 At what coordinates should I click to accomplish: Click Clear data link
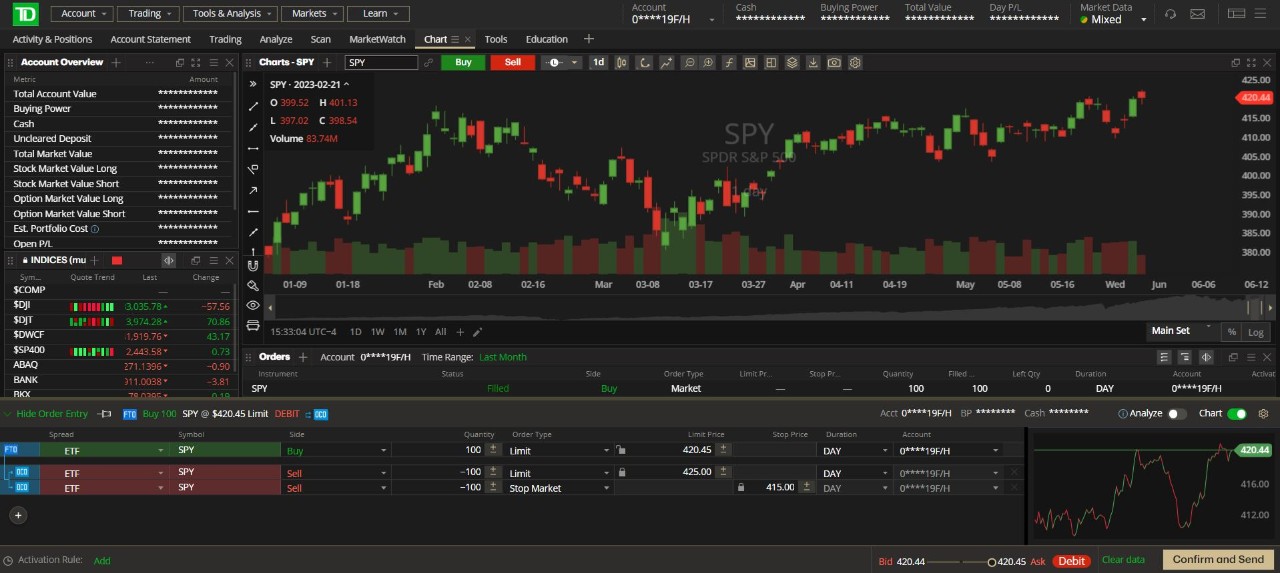click(1123, 560)
